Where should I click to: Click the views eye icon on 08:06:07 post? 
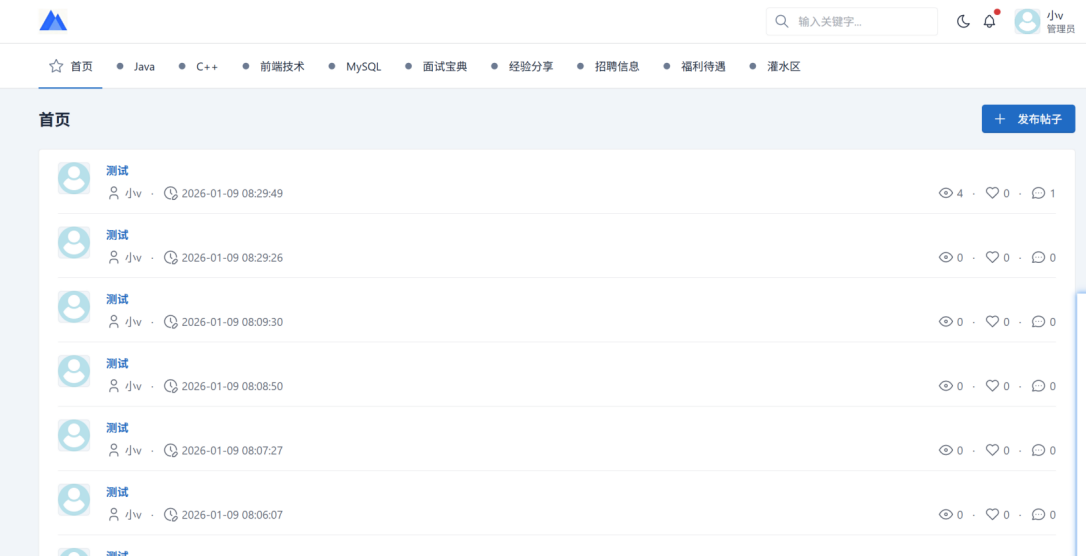click(x=946, y=514)
